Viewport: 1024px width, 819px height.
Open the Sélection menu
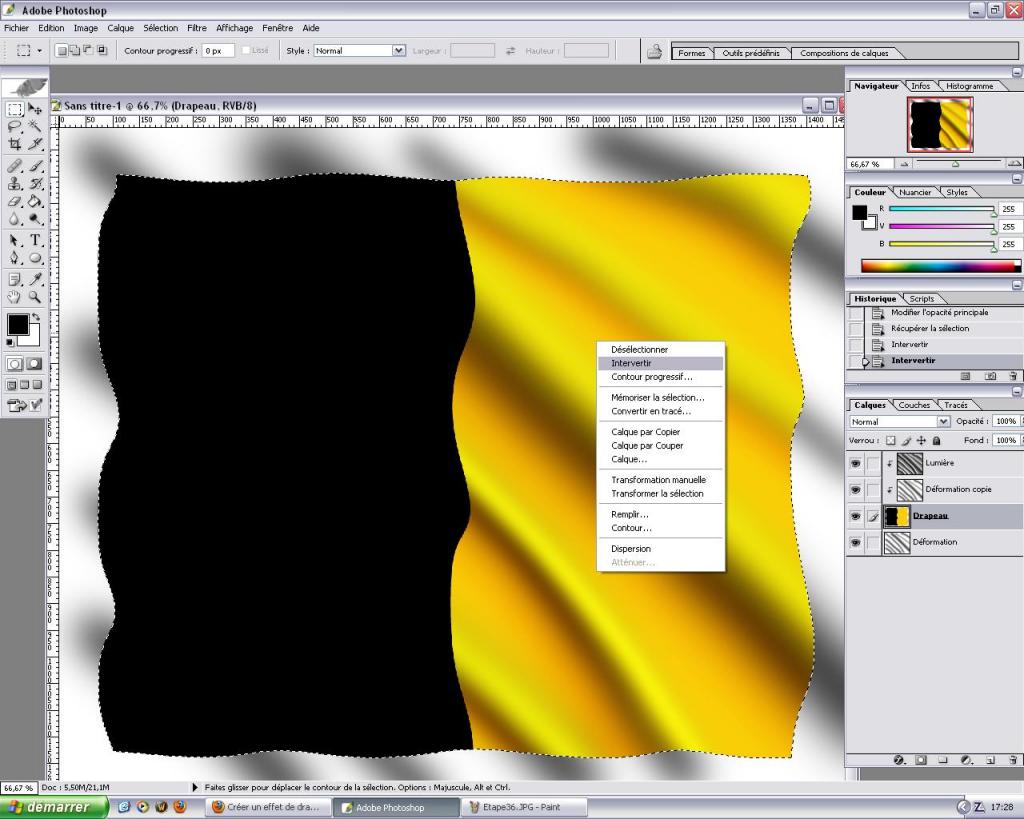(x=161, y=28)
